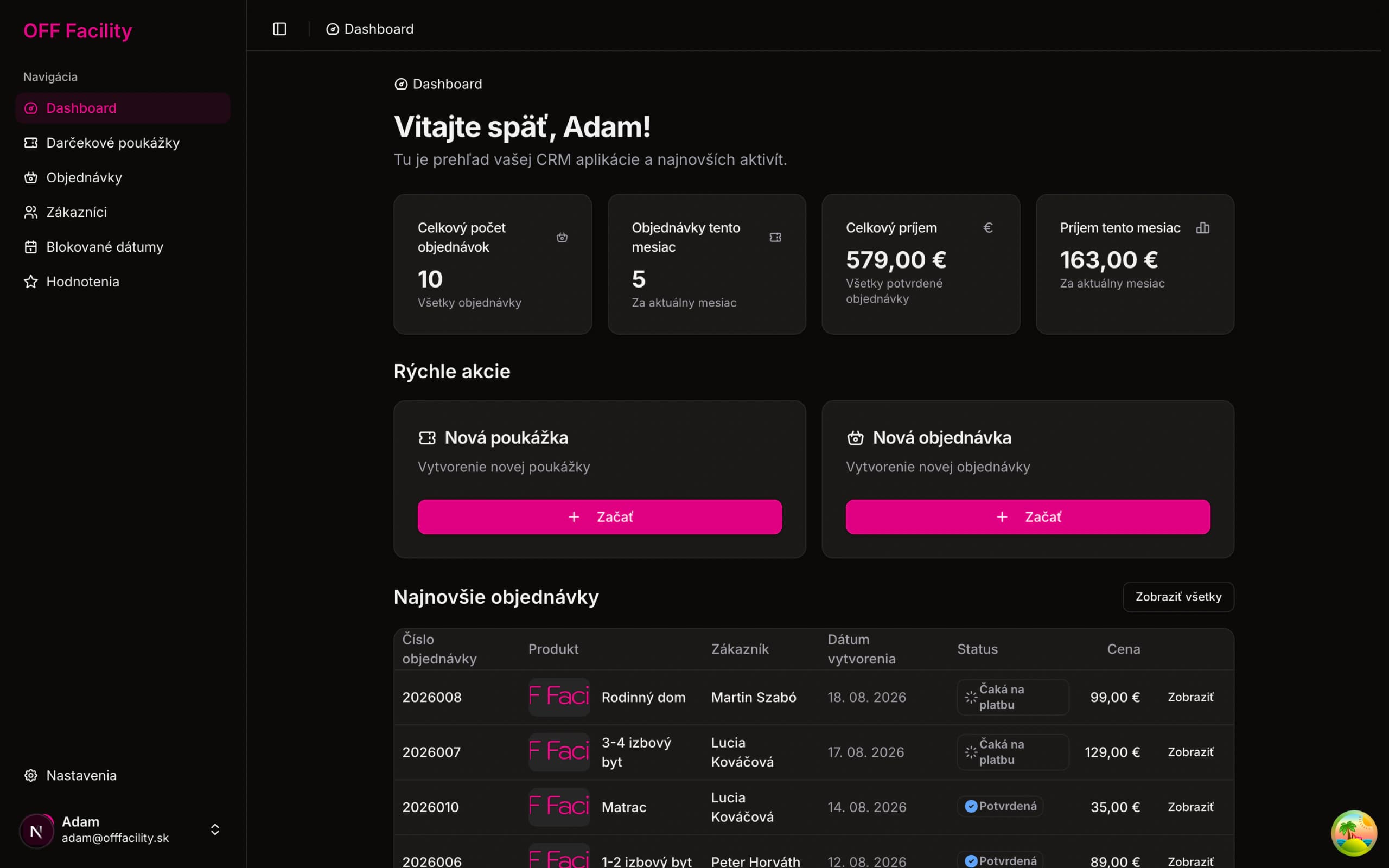Click order number 2026007 cell
The width and height of the screenshot is (1389, 868).
click(432, 752)
